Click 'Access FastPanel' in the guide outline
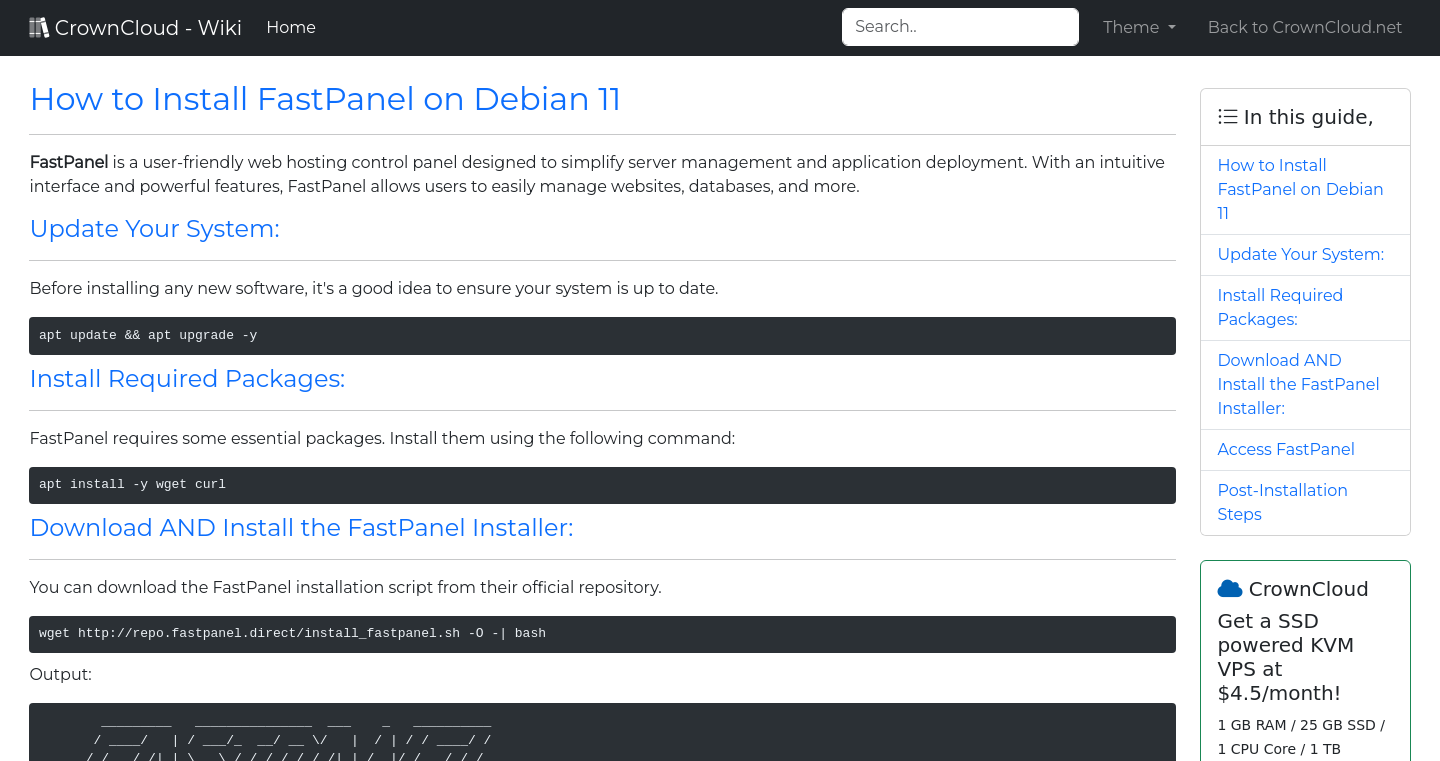The image size is (1440, 761). (x=1286, y=449)
